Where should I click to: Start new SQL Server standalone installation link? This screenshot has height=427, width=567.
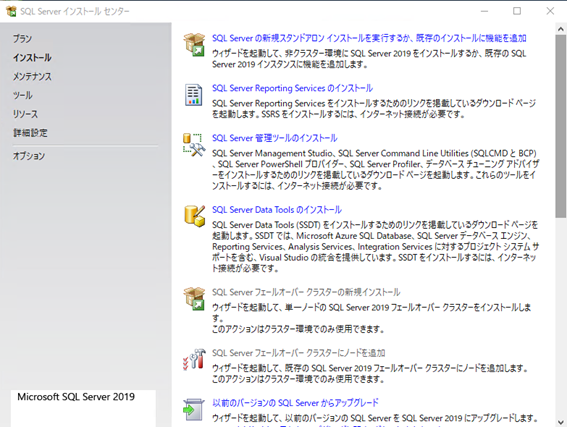point(369,38)
